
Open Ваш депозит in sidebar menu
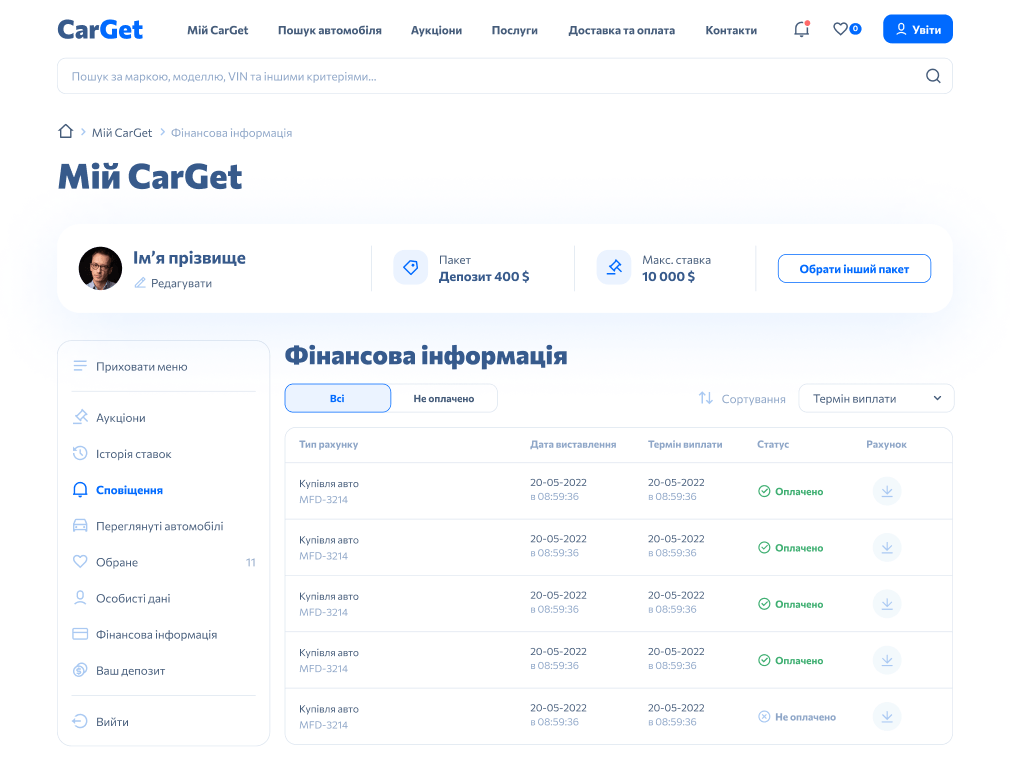(130, 671)
